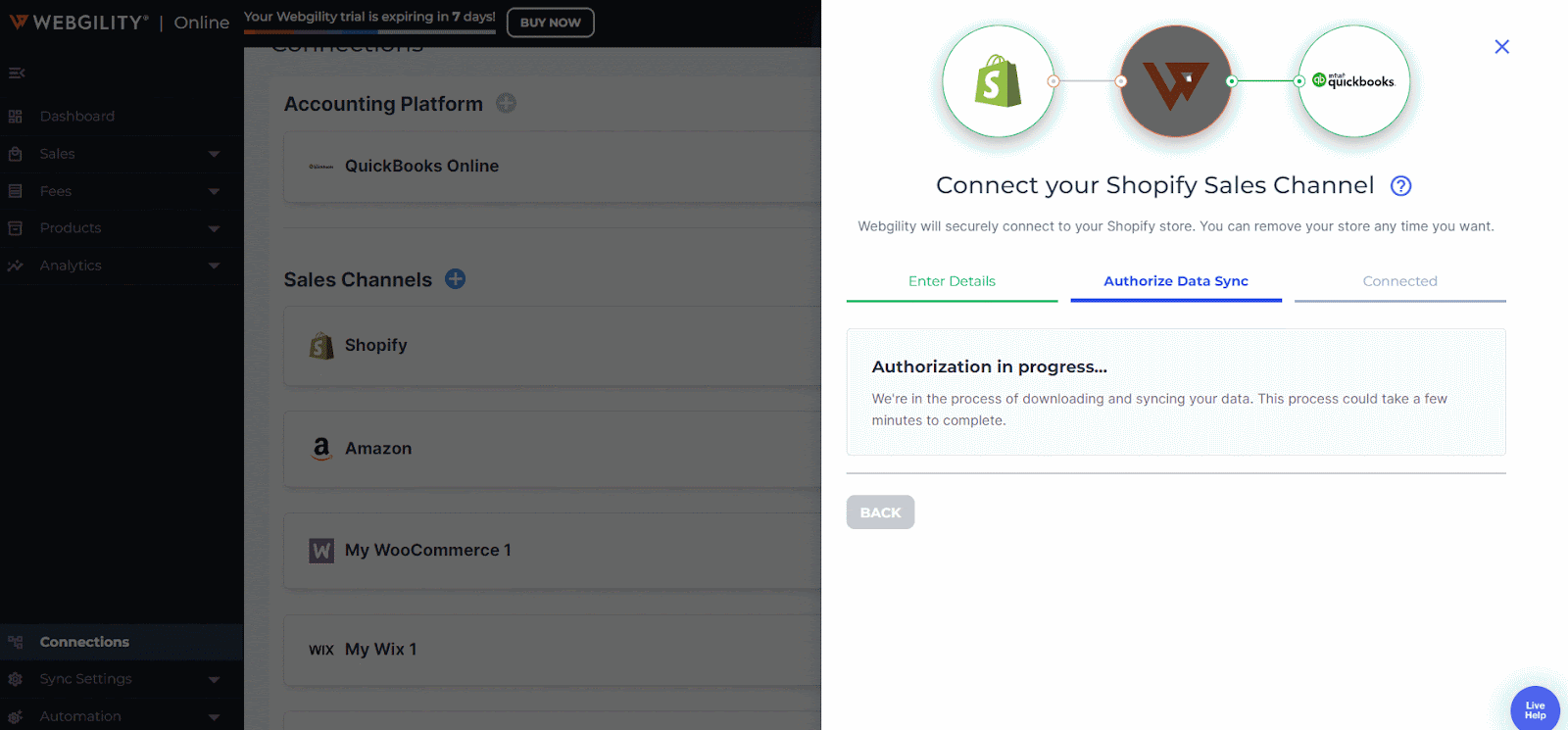Click the Sales Channels section heading
1568x730 pixels.
(358, 280)
